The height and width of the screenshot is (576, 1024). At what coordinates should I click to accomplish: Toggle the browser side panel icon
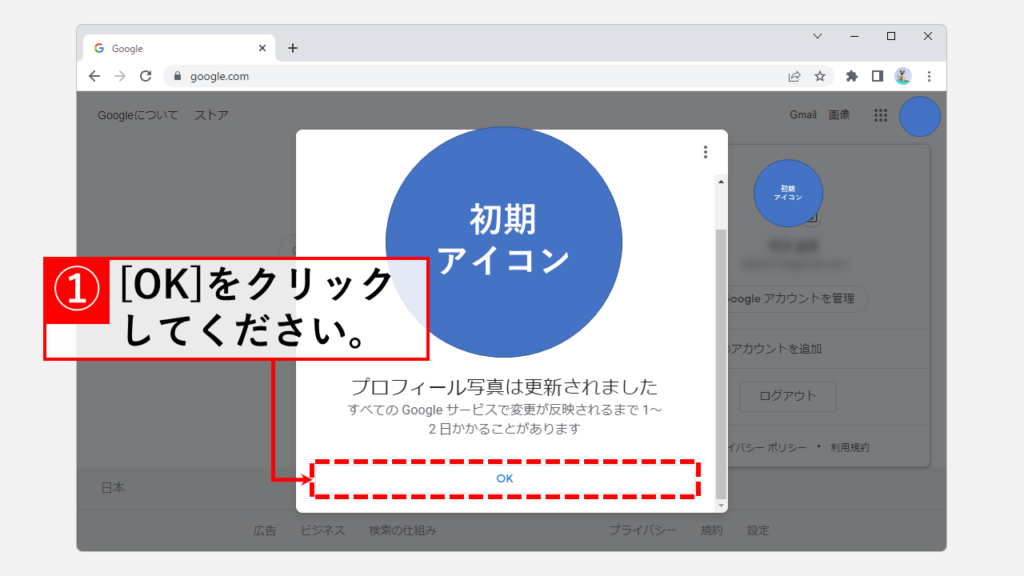click(877, 76)
